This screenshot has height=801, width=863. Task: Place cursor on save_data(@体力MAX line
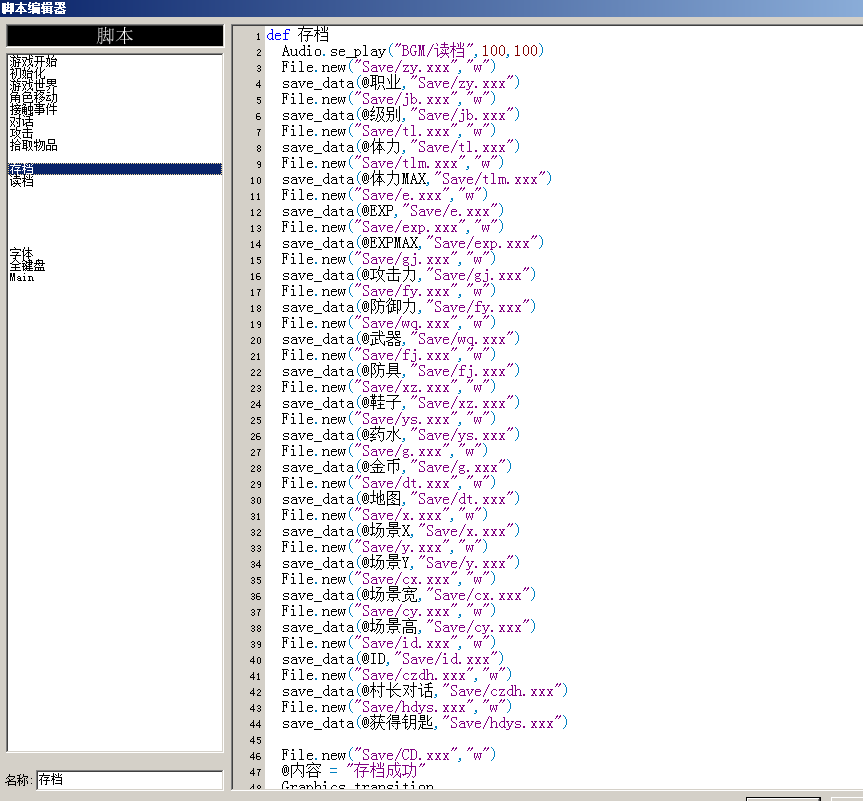point(417,179)
